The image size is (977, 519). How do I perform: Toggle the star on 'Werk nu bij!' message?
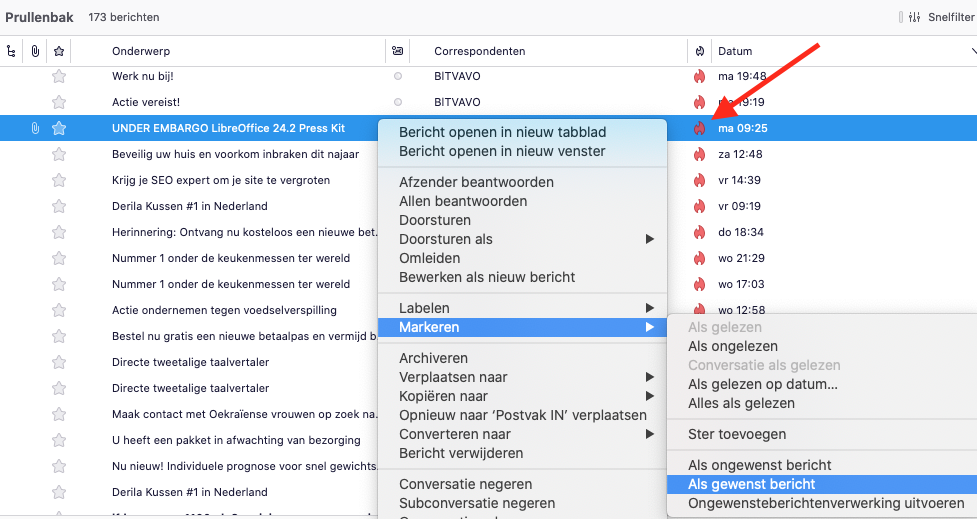point(59,76)
